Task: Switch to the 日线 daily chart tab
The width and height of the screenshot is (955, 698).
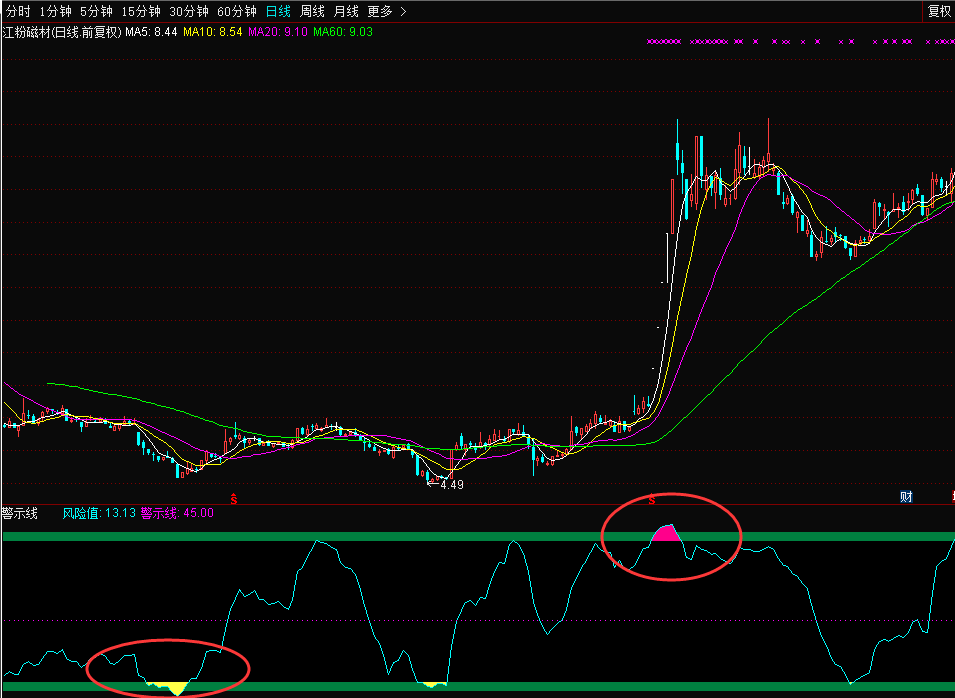Action: [278, 11]
